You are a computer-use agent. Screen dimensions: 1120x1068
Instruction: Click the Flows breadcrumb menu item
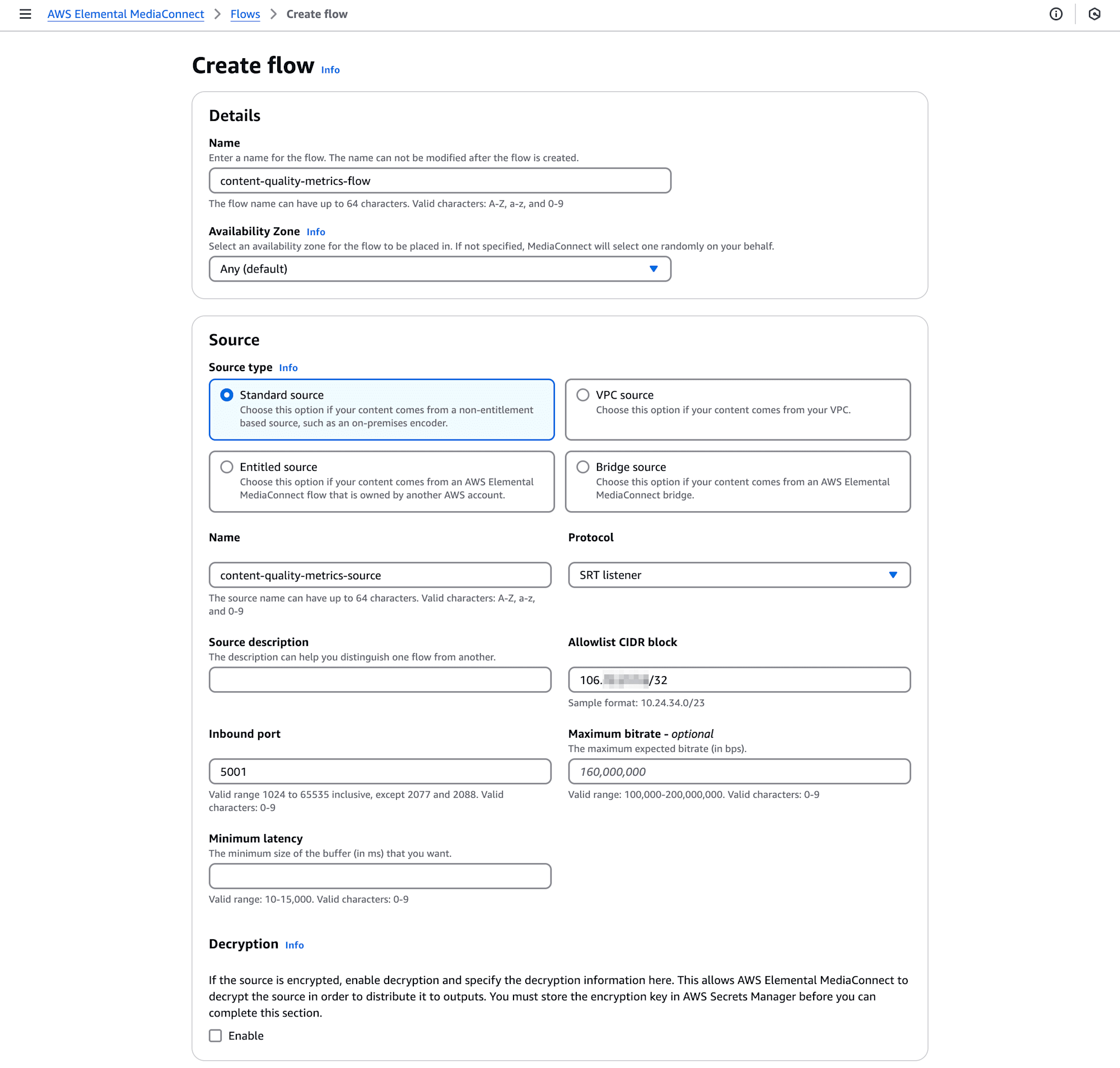pyautogui.click(x=244, y=14)
